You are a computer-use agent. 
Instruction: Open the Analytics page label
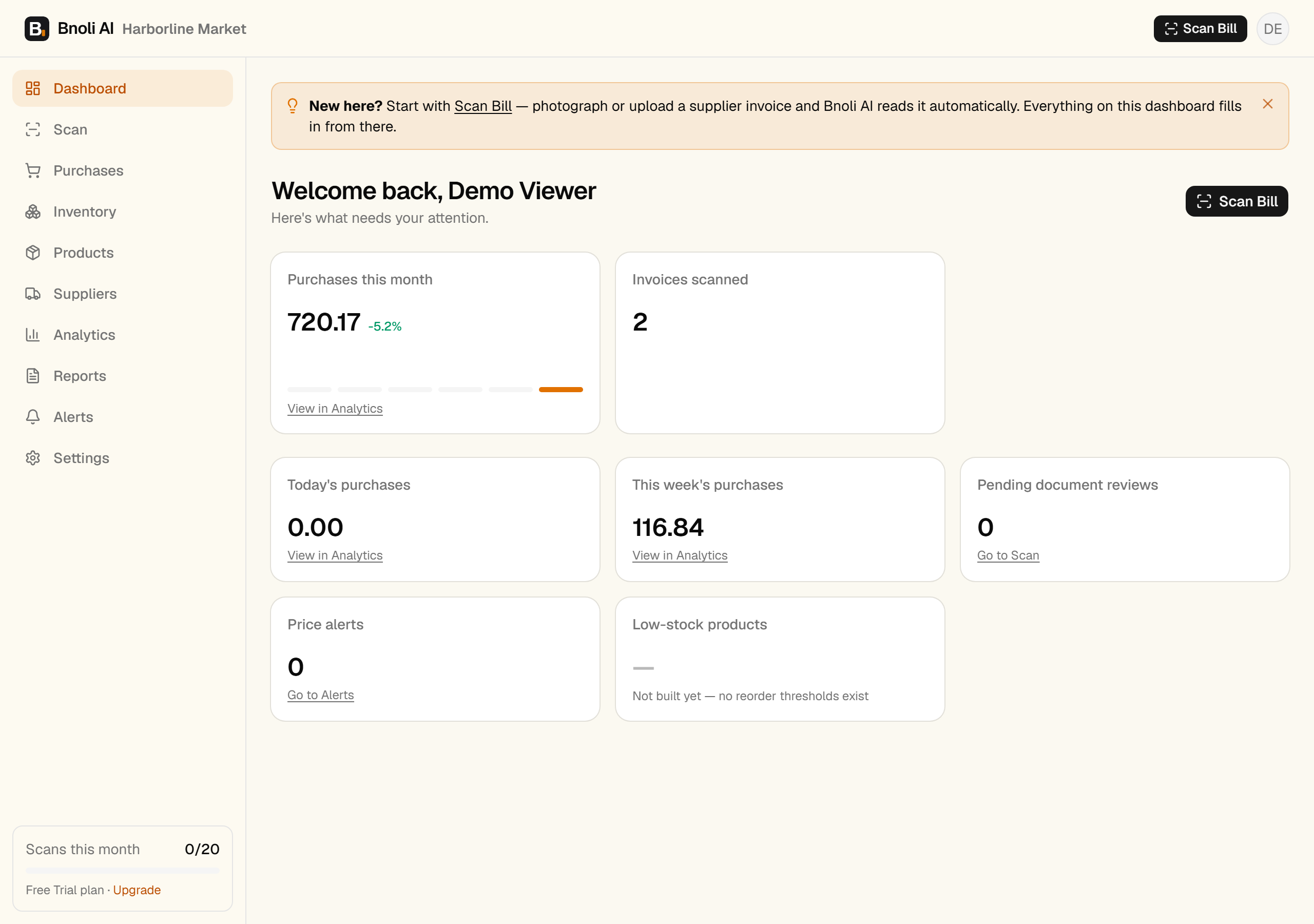pyautogui.click(x=85, y=335)
